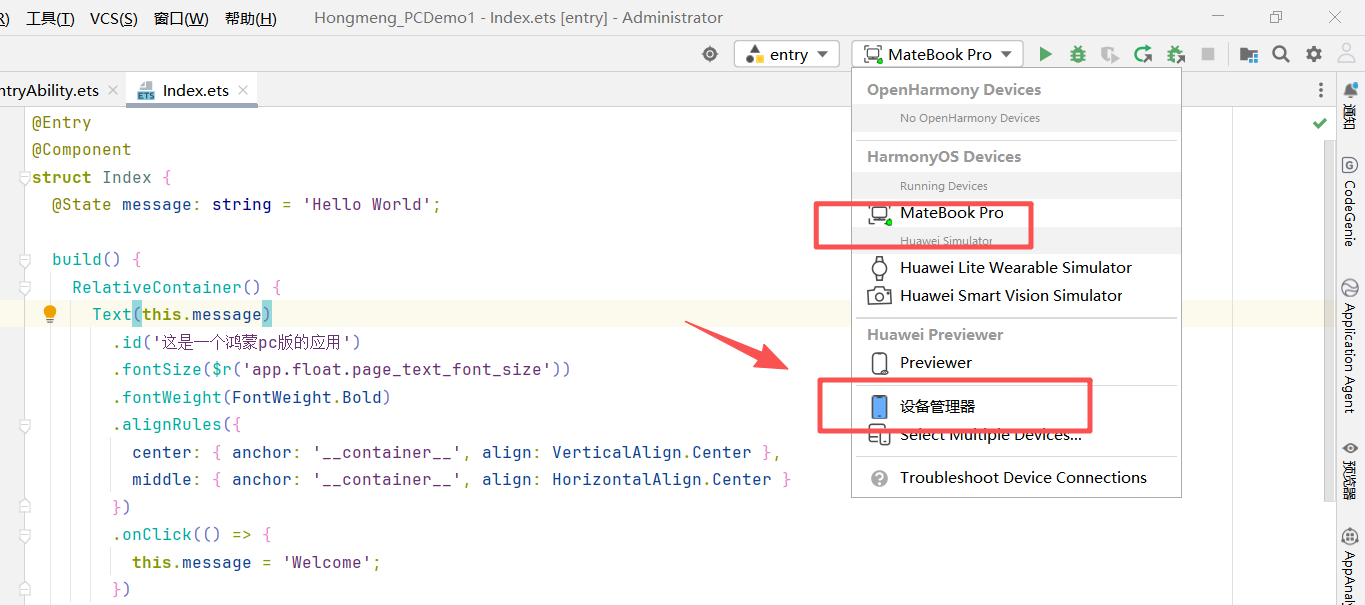
Task: Click the attach debugger to process icon
Action: (x=1176, y=54)
